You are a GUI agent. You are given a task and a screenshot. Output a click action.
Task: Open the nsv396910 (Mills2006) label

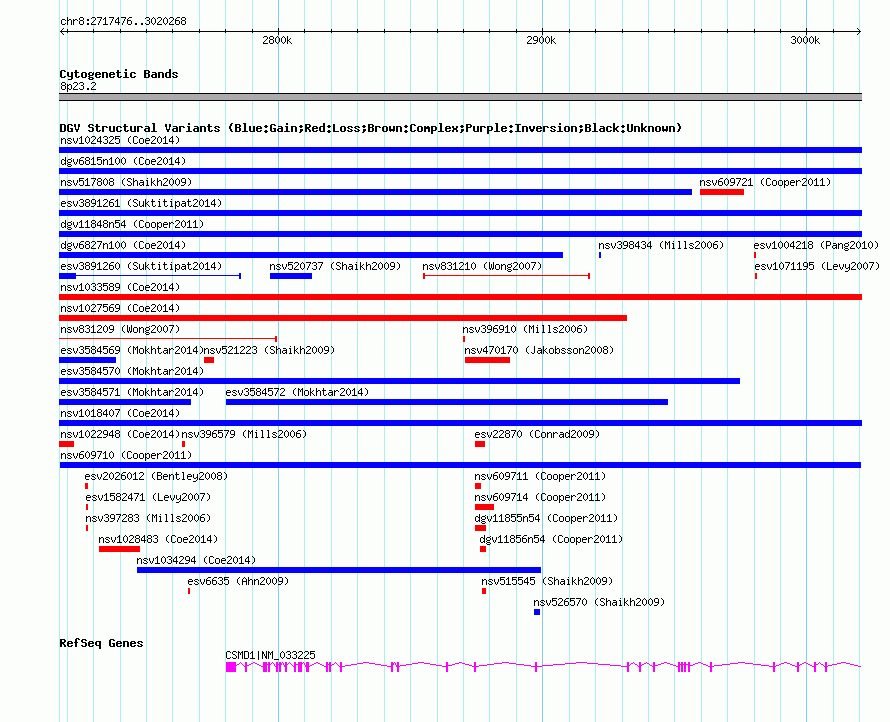point(525,329)
